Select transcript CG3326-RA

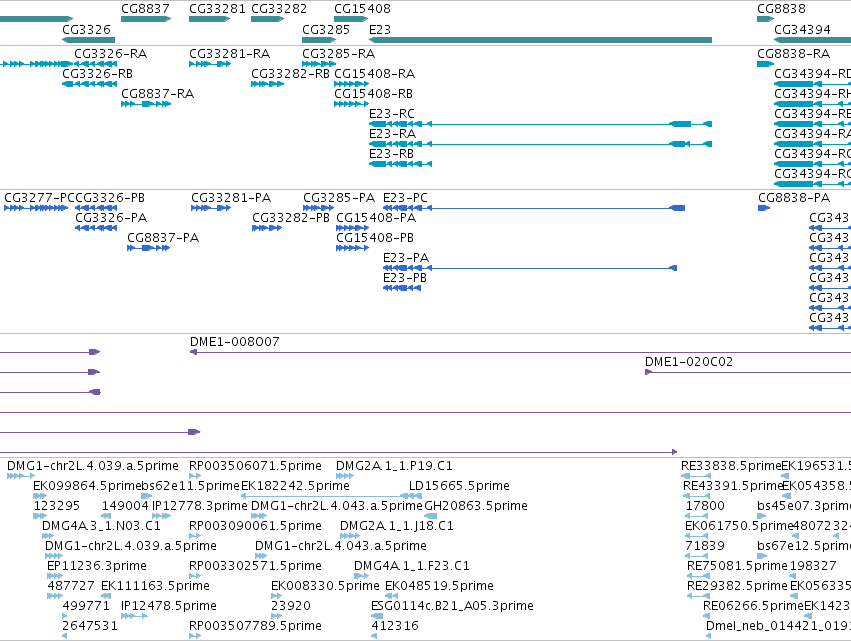tap(96, 64)
